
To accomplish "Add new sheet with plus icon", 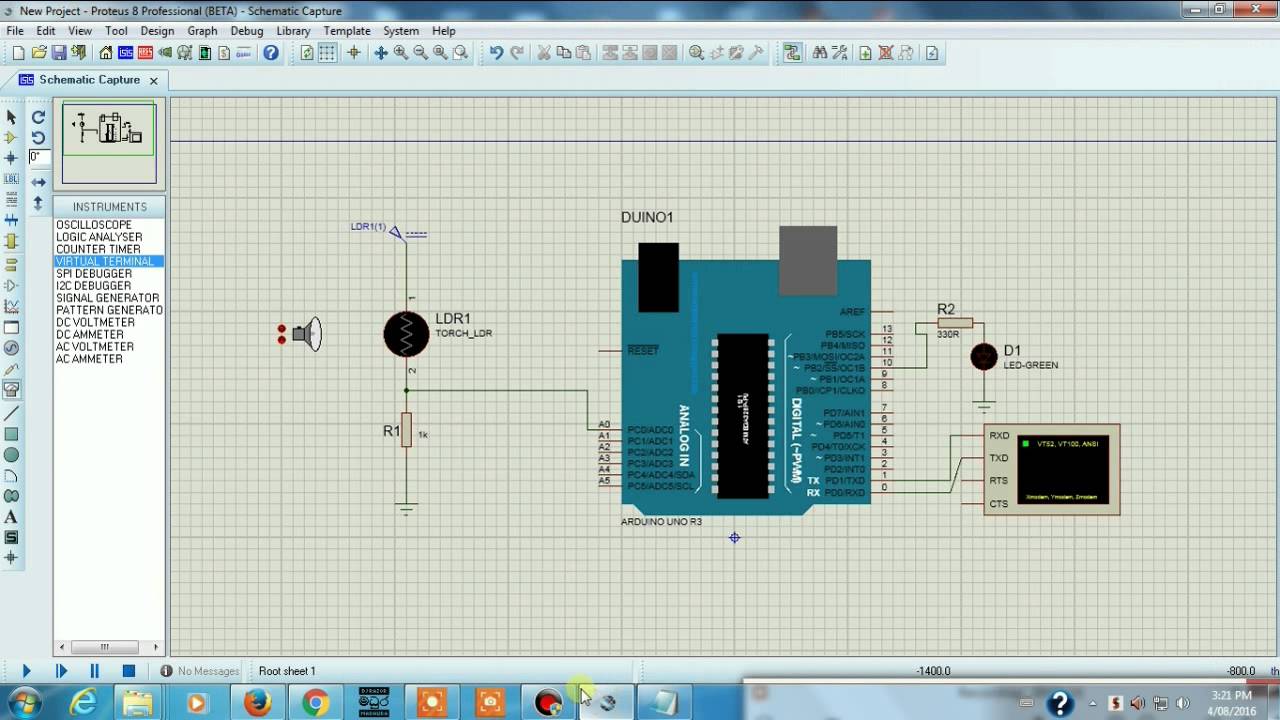I will pyautogui.click(x=866, y=53).
